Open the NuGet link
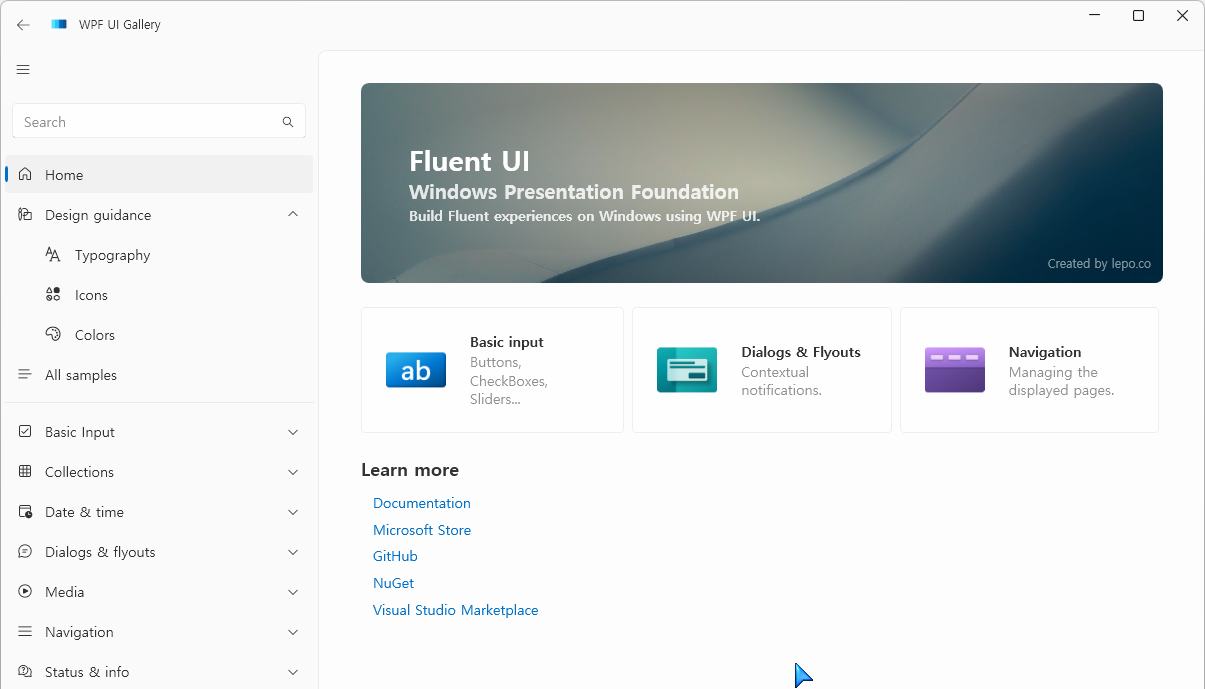 393,583
